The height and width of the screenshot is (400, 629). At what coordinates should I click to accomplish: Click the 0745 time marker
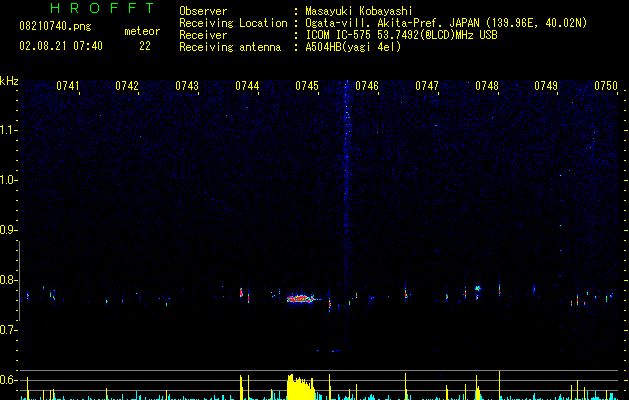click(307, 86)
